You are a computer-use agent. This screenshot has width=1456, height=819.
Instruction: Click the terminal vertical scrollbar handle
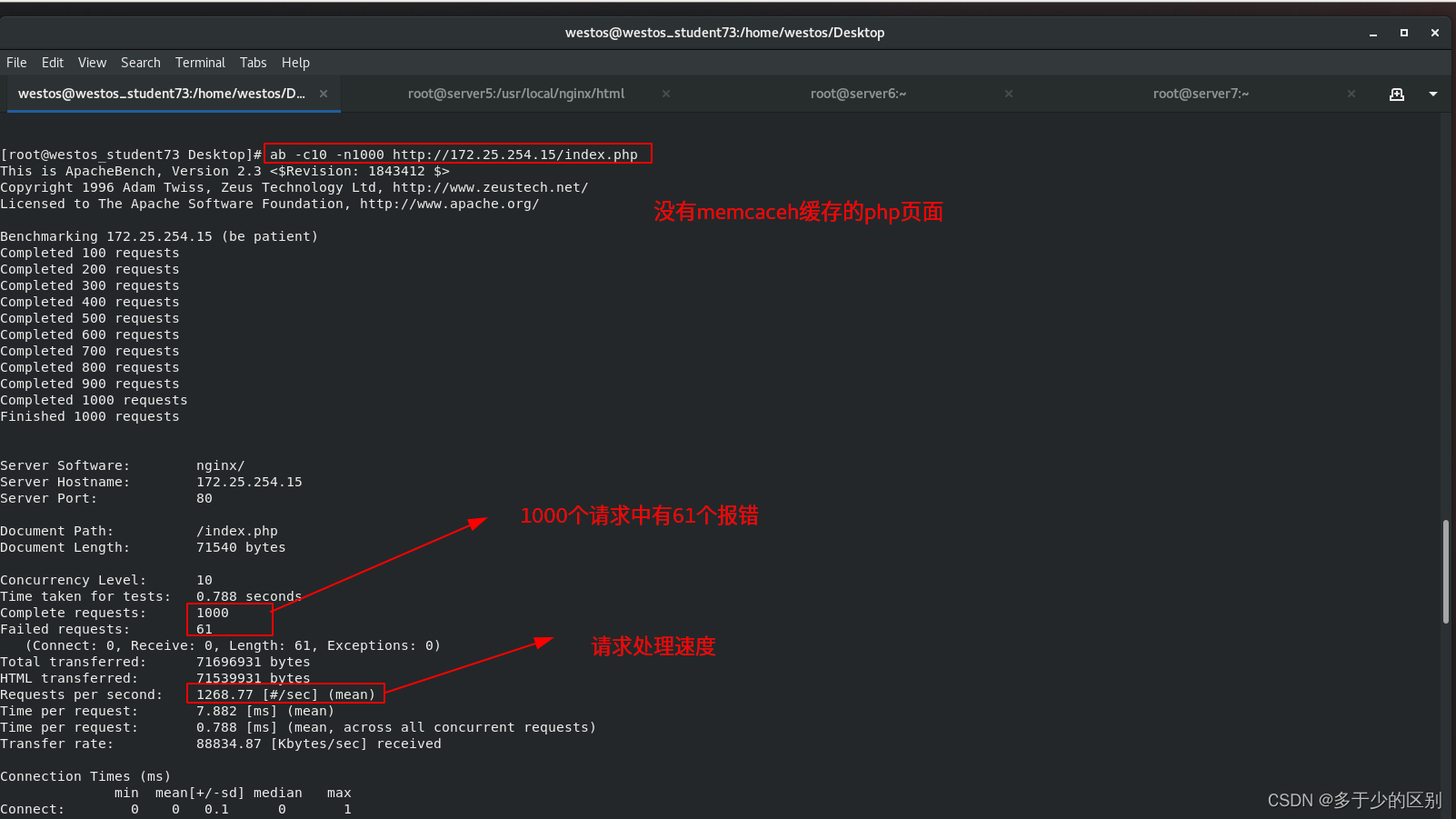1446,571
